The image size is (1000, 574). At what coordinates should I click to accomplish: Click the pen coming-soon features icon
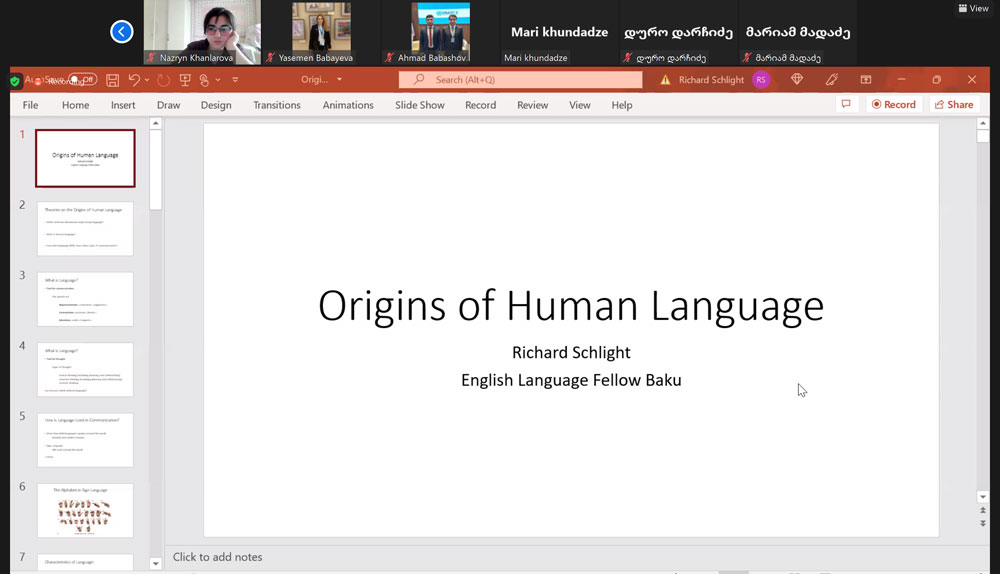pyautogui.click(x=832, y=80)
